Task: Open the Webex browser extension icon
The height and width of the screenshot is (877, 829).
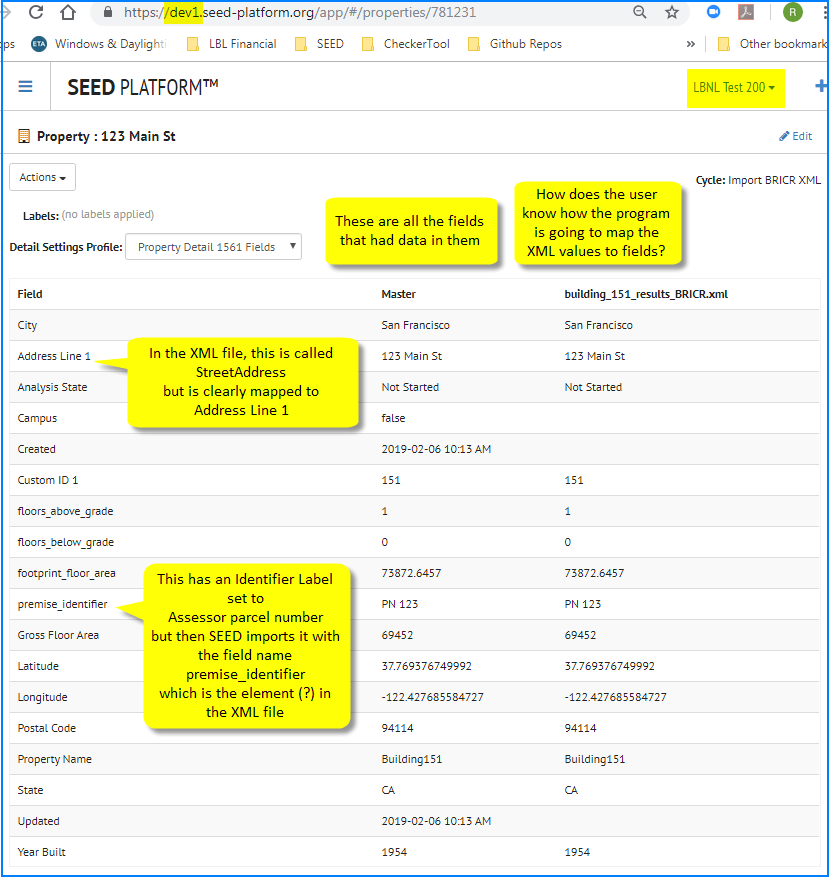Action: pyautogui.click(x=712, y=14)
